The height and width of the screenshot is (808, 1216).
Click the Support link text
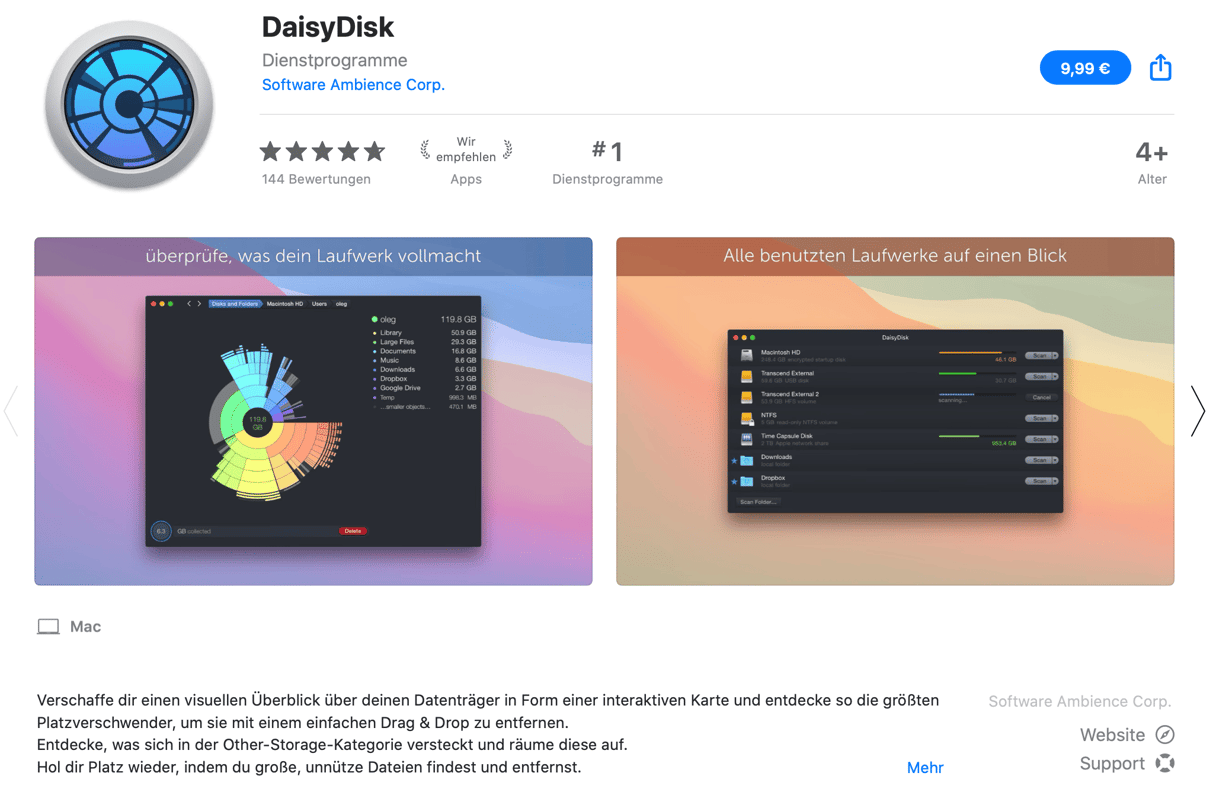pos(1112,764)
